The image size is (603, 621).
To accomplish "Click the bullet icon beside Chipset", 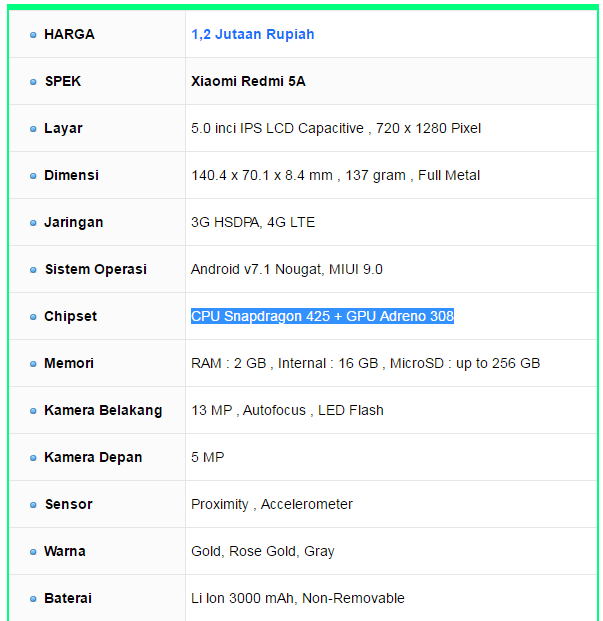I will (33, 317).
